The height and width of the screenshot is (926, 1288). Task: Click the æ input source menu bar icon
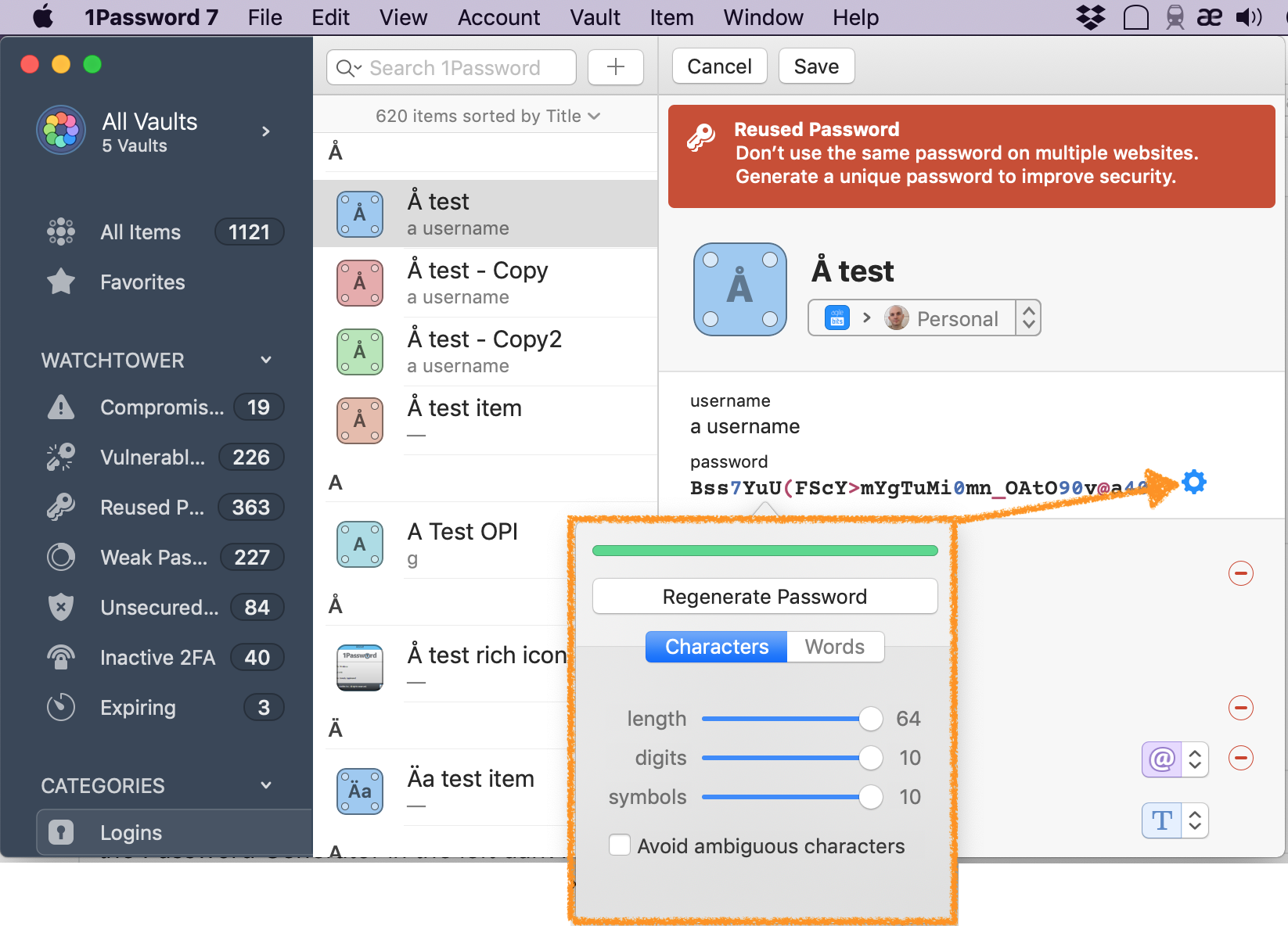coord(1210,17)
